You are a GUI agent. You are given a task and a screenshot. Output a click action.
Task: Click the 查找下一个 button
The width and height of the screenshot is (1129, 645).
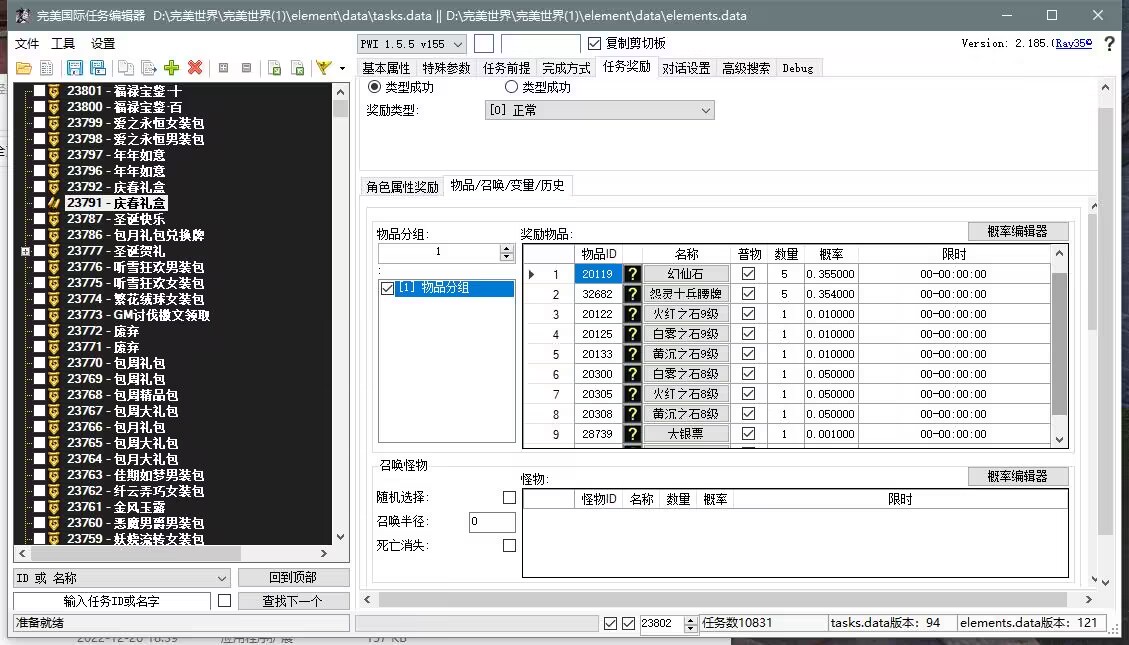tap(293, 600)
